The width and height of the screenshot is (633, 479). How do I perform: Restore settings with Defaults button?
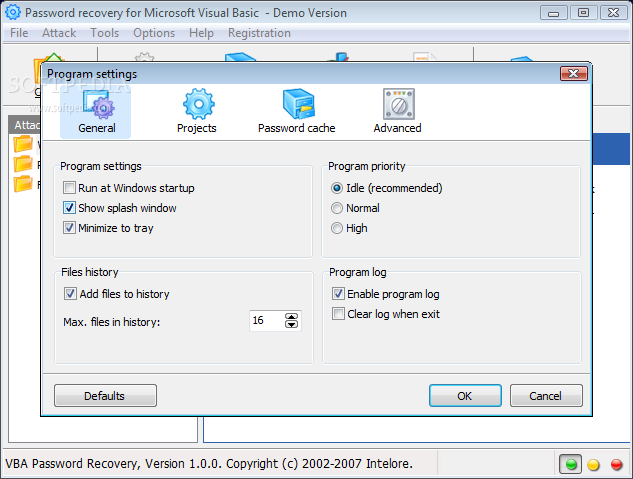(x=105, y=395)
